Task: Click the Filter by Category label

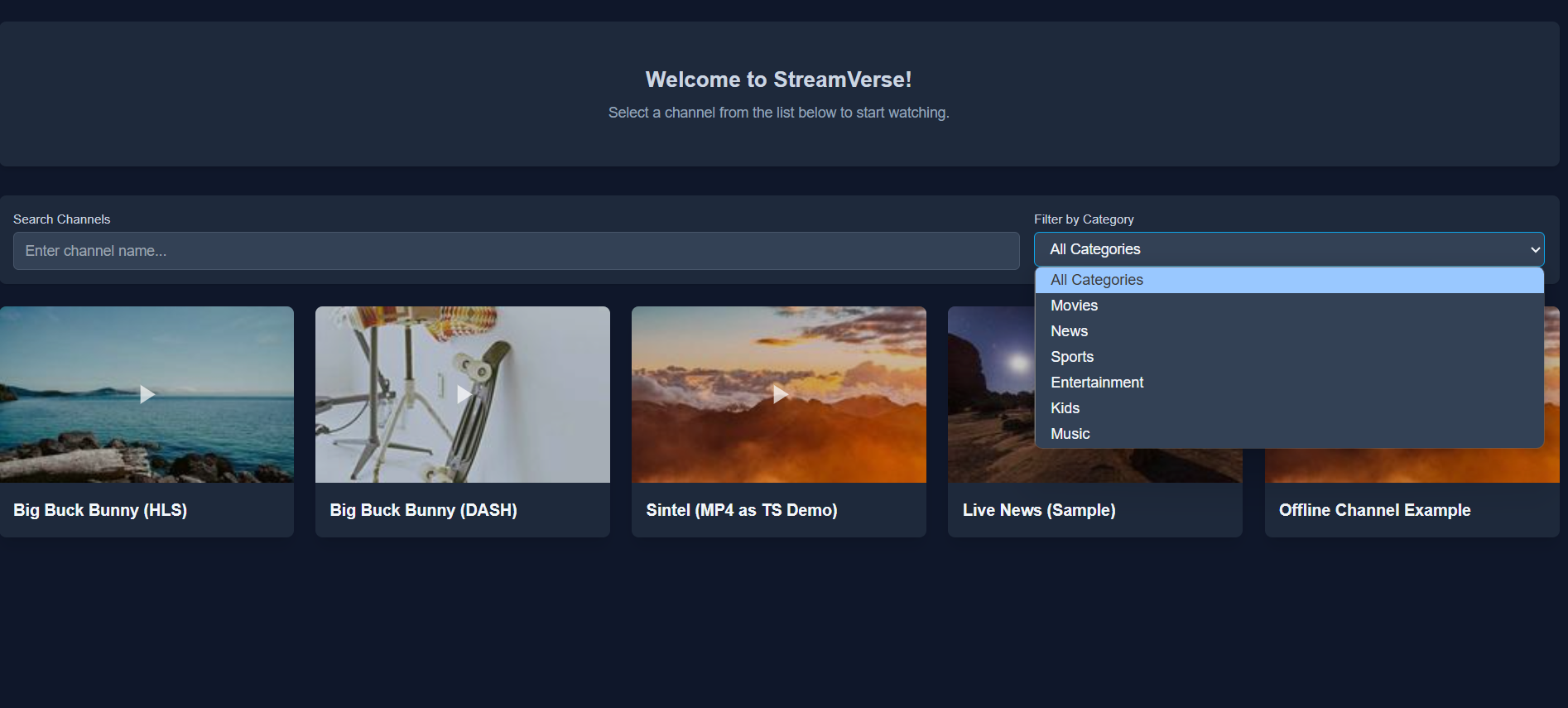Action: coord(1083,219)
